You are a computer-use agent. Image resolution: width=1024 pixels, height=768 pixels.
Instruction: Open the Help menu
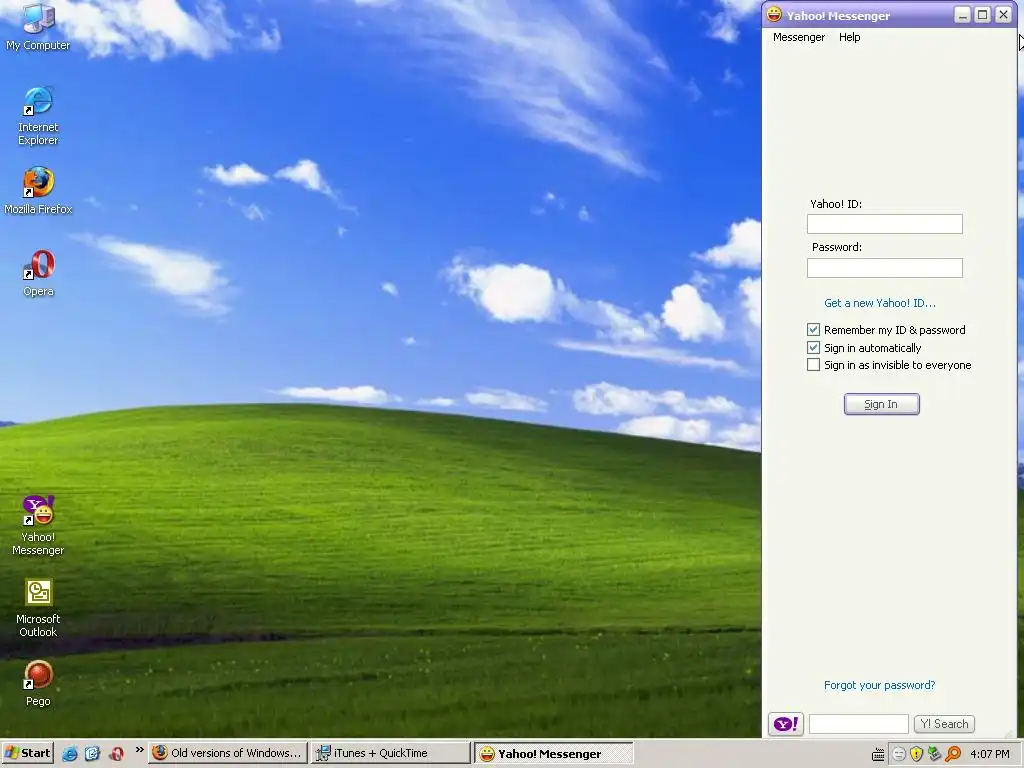849,37
